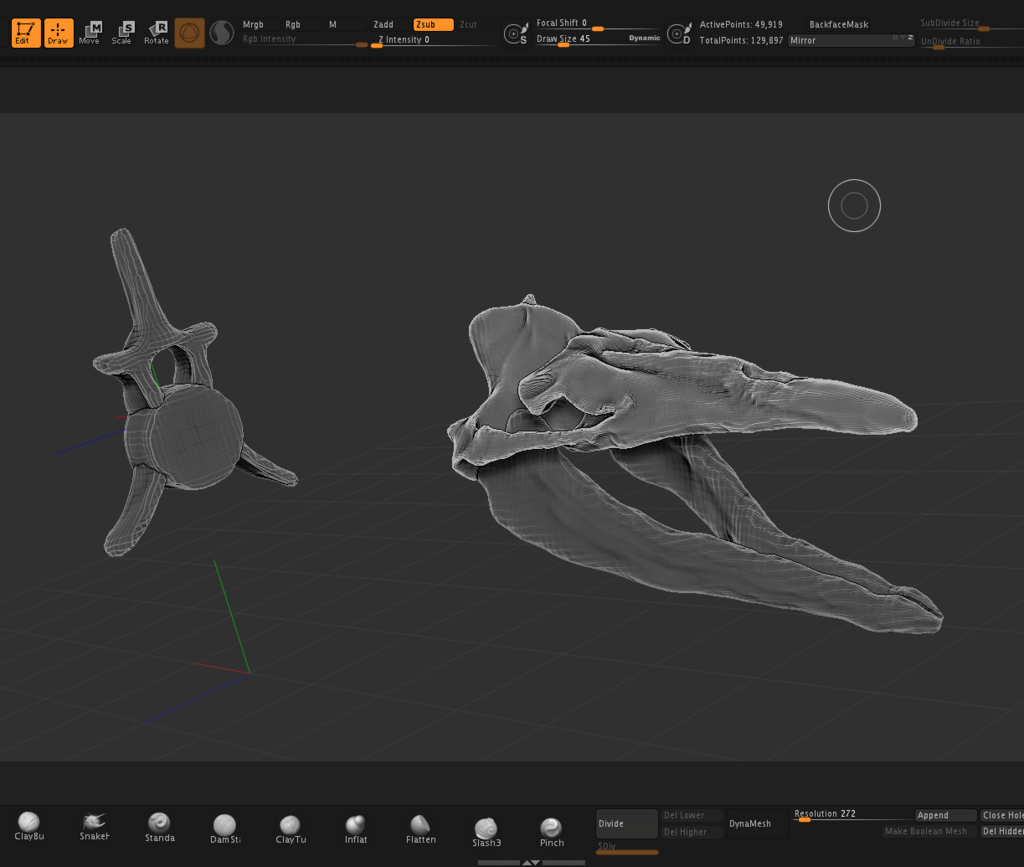Click the TotalPoints count text
Screen dimensions: 1024x867
741,40
